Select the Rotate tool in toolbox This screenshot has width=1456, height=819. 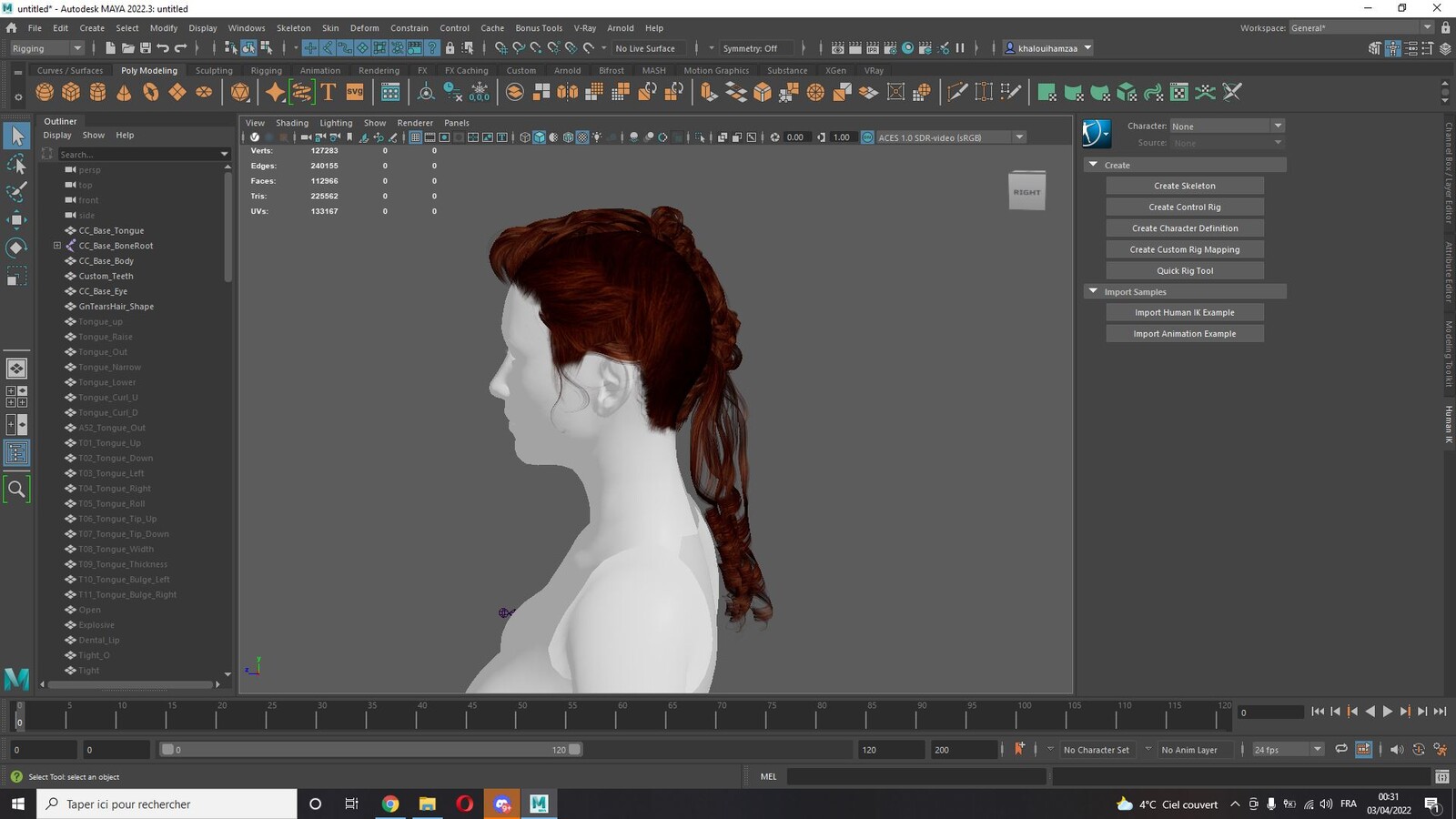(x=16, y=248)
